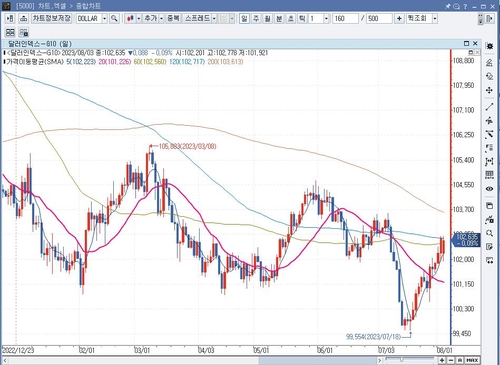
Task: Select monthly period toggle 월
Action: pos(268,18)
